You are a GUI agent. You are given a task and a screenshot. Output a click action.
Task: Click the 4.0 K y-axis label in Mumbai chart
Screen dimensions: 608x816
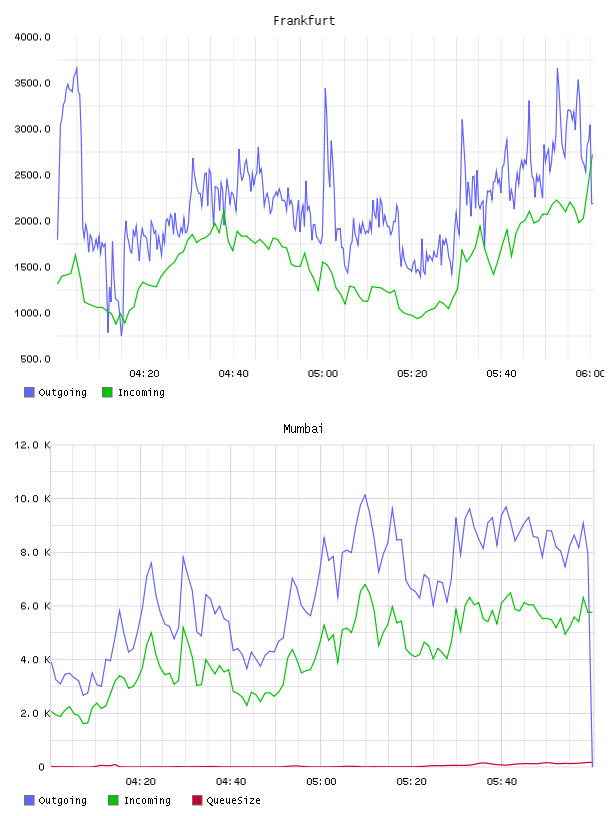point(35,659)
